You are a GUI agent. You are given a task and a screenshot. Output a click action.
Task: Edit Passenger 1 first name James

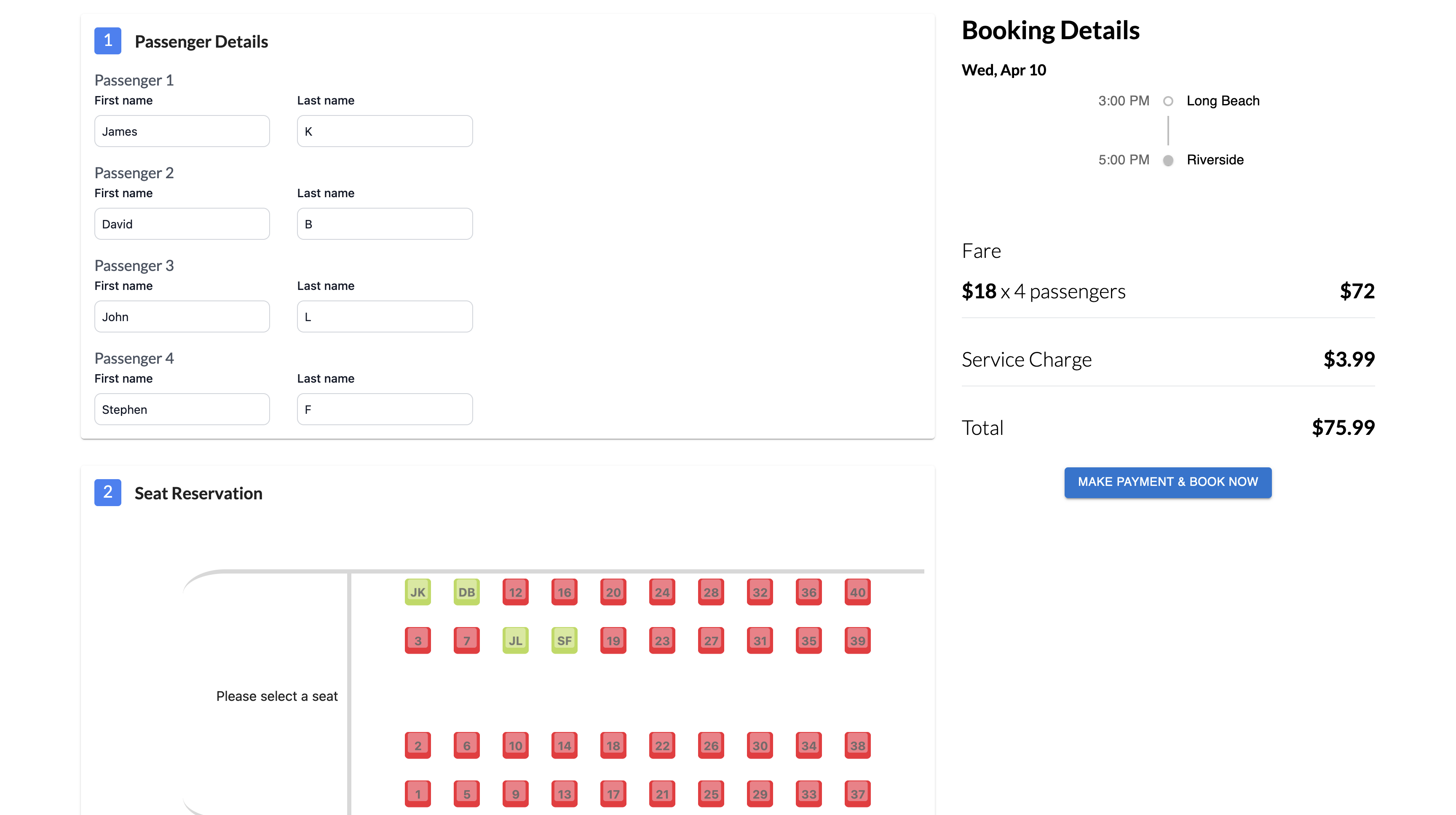point(182,131)
